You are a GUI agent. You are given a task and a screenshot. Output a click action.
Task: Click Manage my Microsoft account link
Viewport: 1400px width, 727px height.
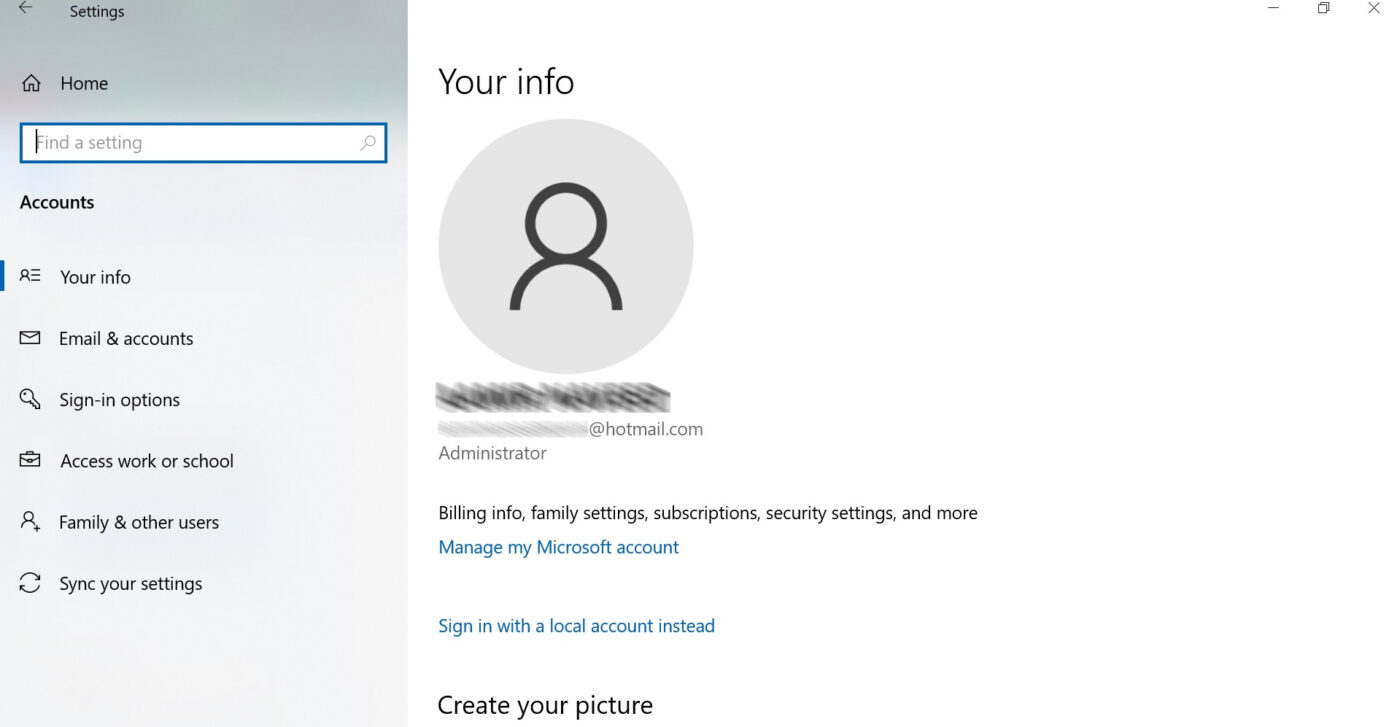(559, 547)
